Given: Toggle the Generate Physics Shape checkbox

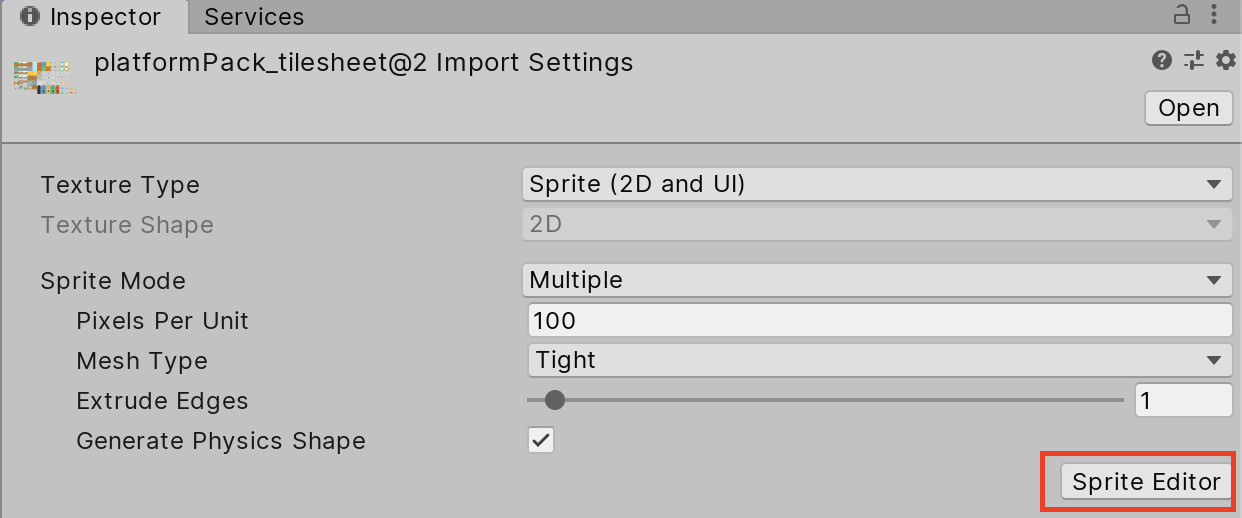Looking at the screenshot, I should 541,440.
